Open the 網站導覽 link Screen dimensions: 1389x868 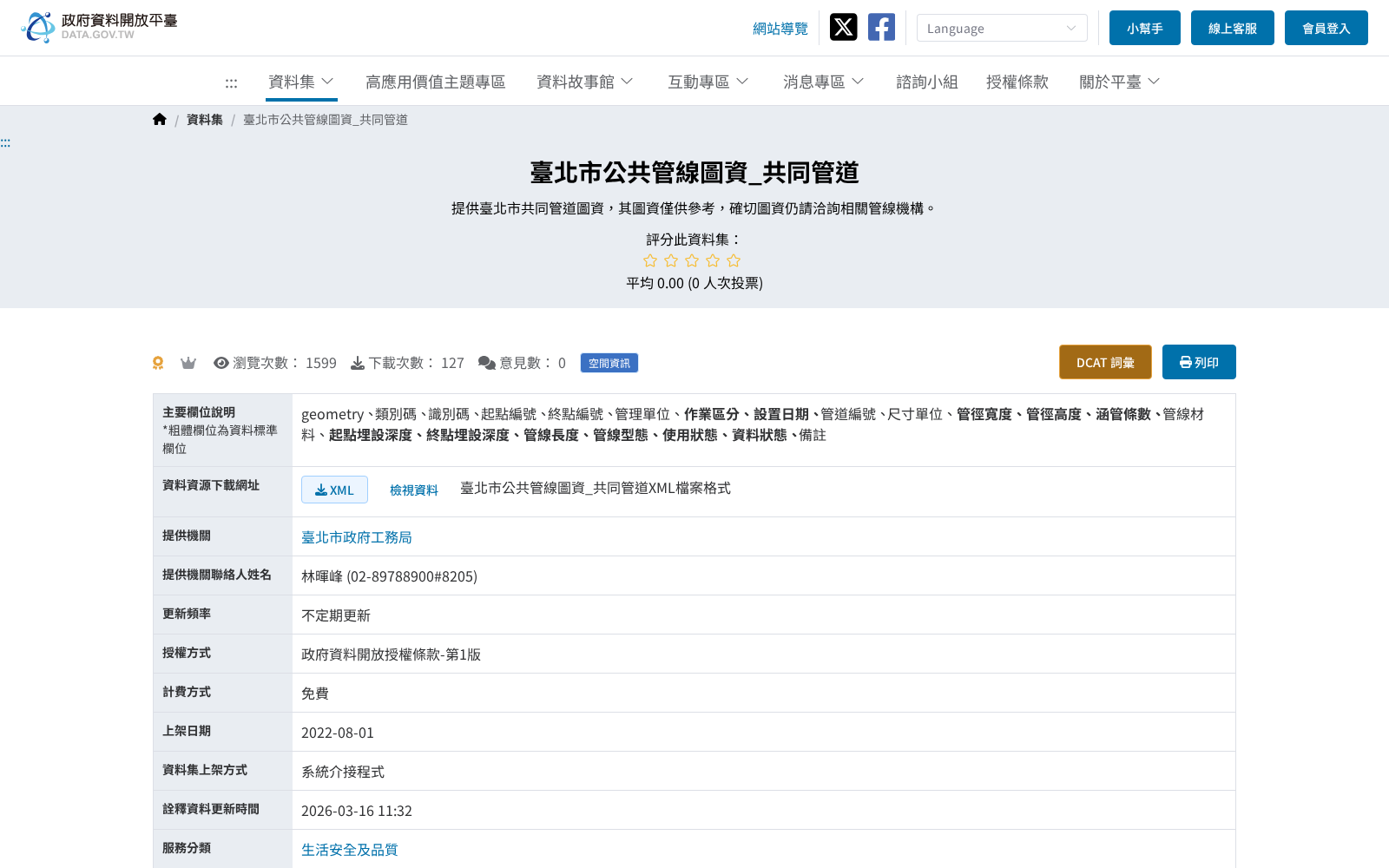pos(780,29)
